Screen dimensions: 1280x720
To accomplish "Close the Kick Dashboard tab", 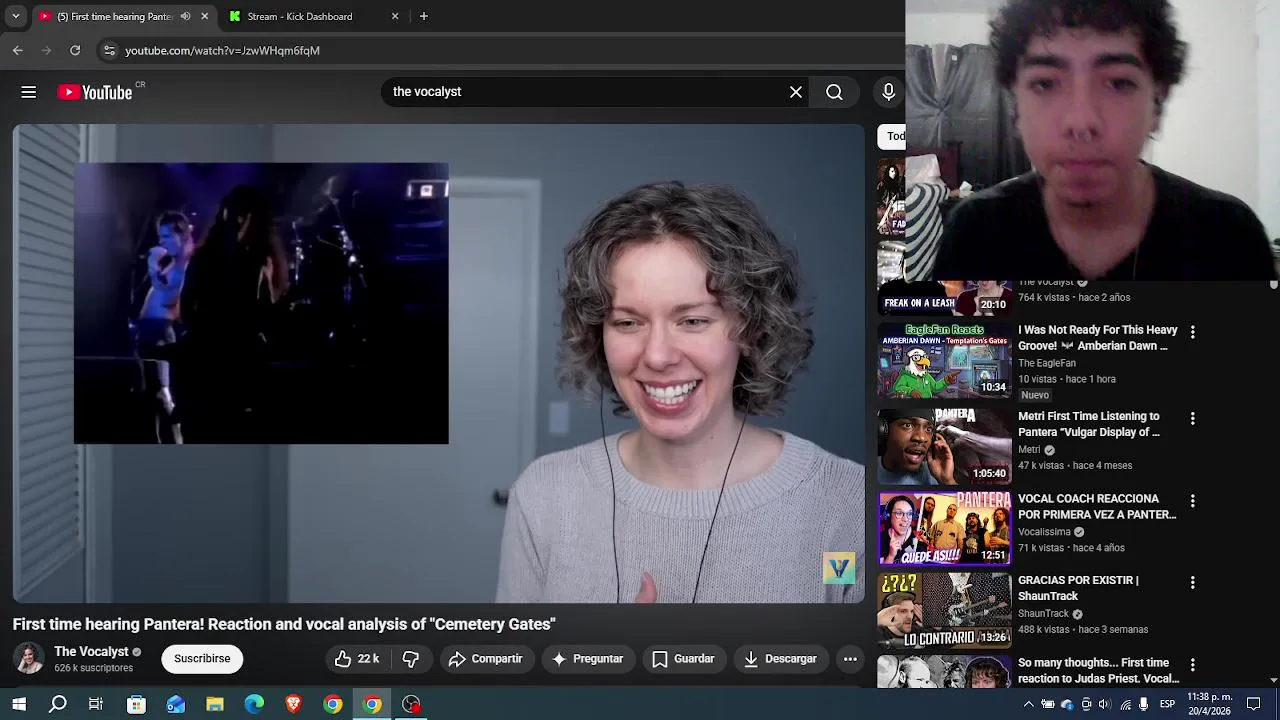I will pyautogui.click(x=395, y=16).
